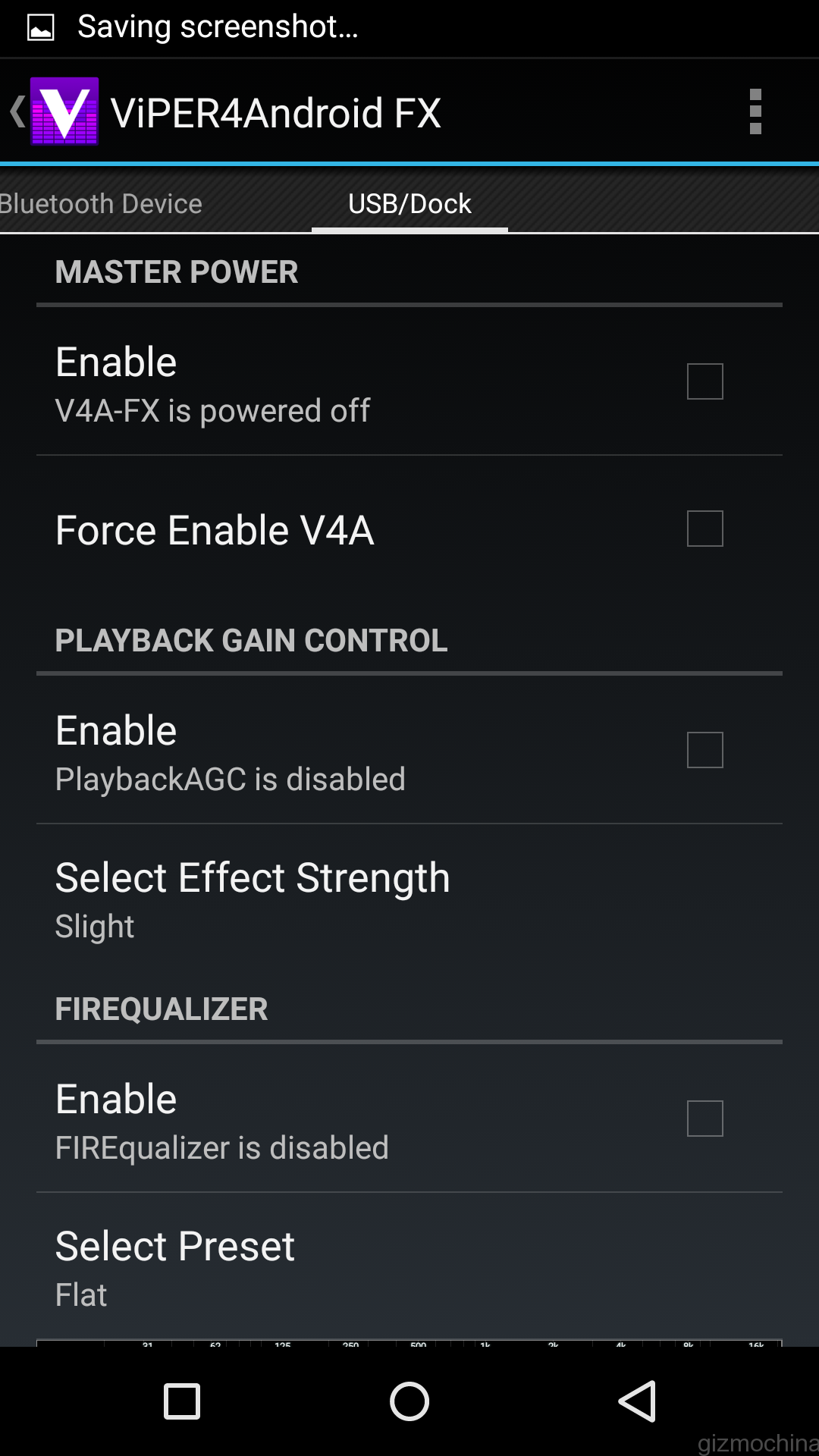819x1456 pixels.
Task: Enable the Master Power checkbox
Action: tap(704, 381)
